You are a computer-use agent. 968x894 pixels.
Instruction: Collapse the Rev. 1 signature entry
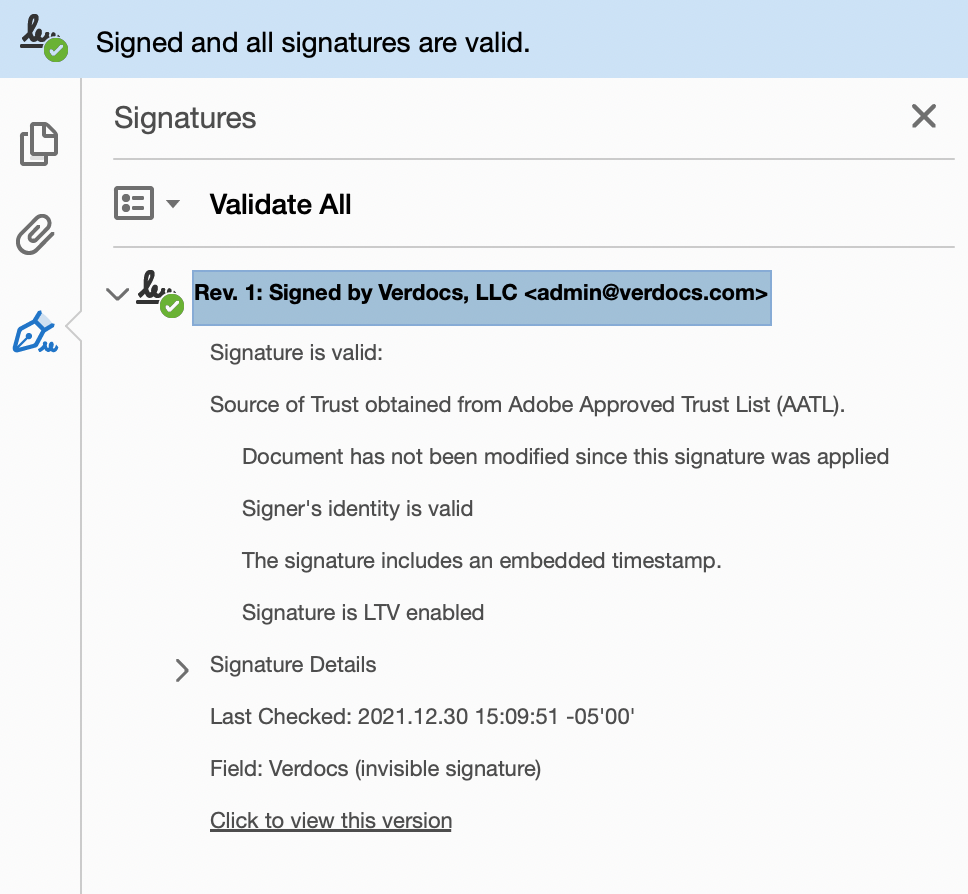click(x=118, y=294)
